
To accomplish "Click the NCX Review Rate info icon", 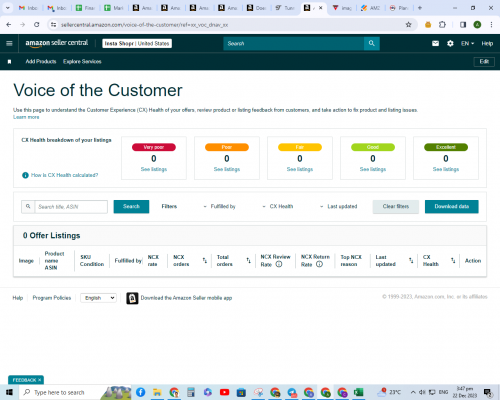I will 279,264.
